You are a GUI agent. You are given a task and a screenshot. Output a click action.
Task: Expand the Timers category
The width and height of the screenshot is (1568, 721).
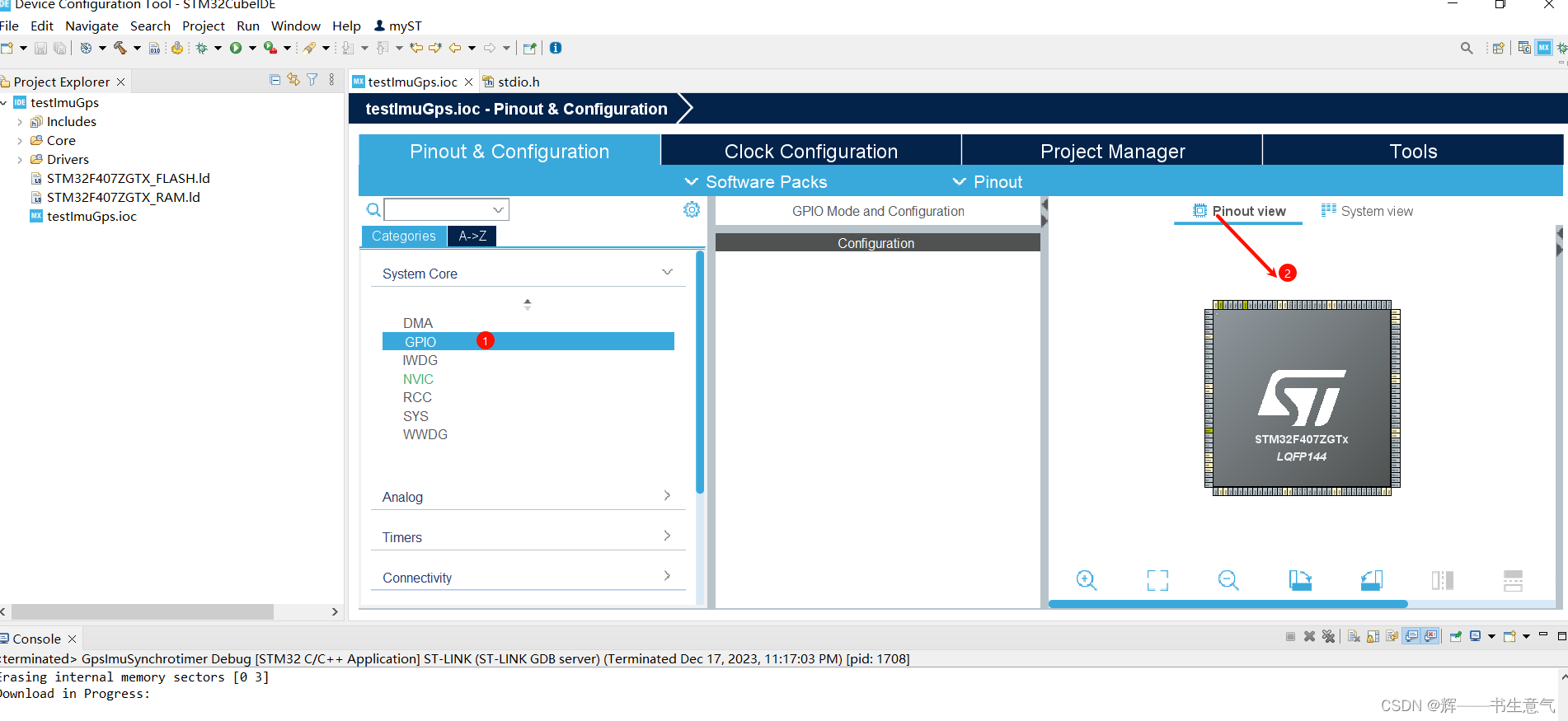tap(667, 536)
